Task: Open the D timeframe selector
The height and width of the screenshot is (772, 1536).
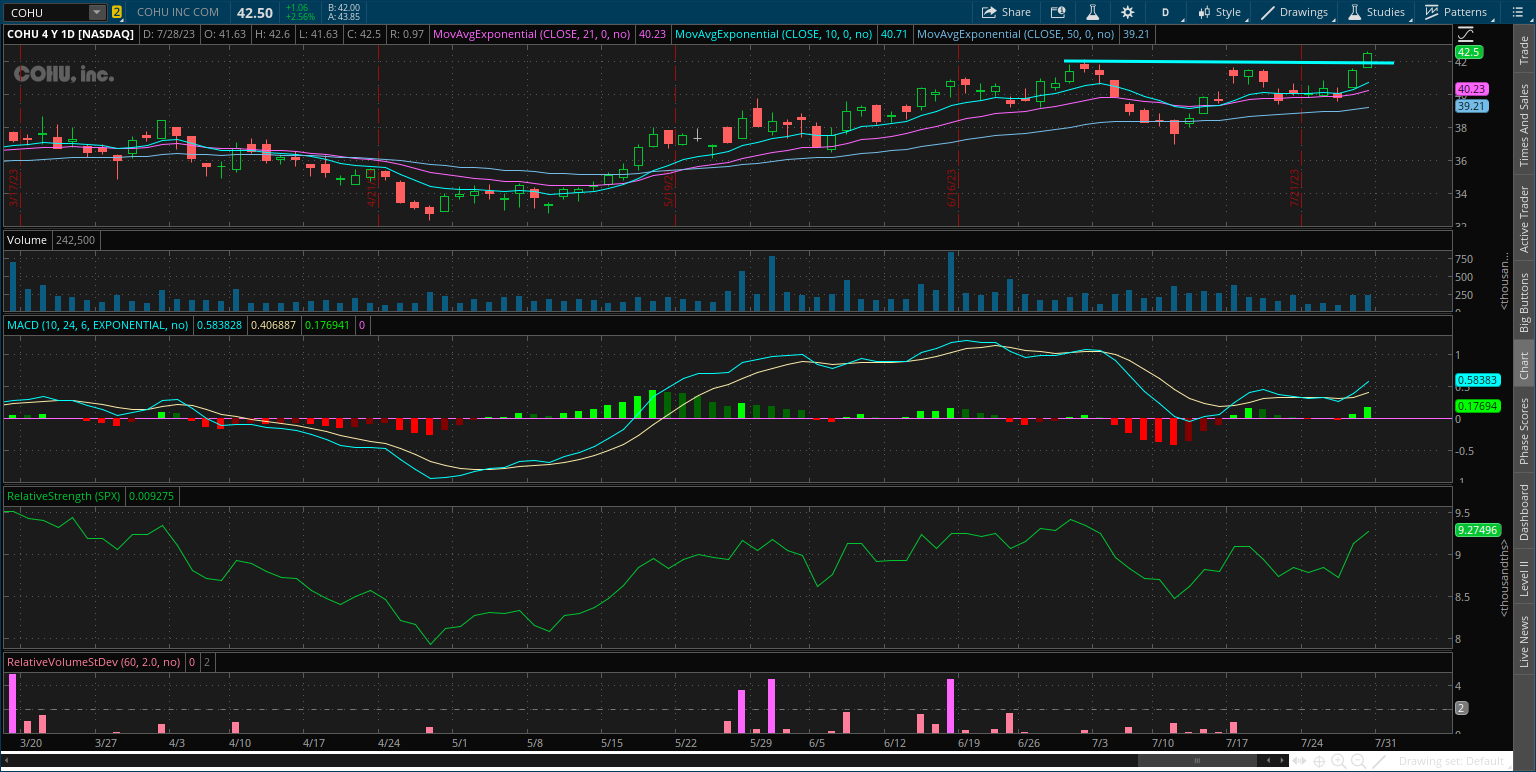Action: point(1165,12)
